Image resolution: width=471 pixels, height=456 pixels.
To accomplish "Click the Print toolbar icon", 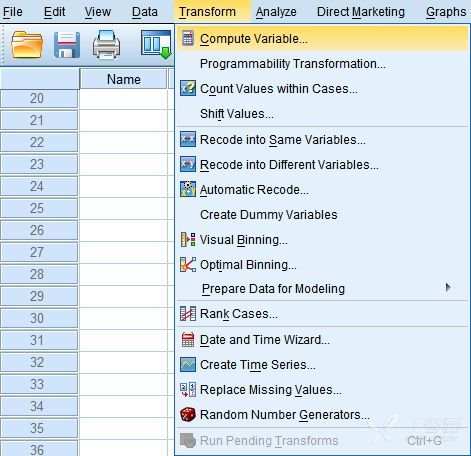I will pyautogui.click(x=106, y=44).
